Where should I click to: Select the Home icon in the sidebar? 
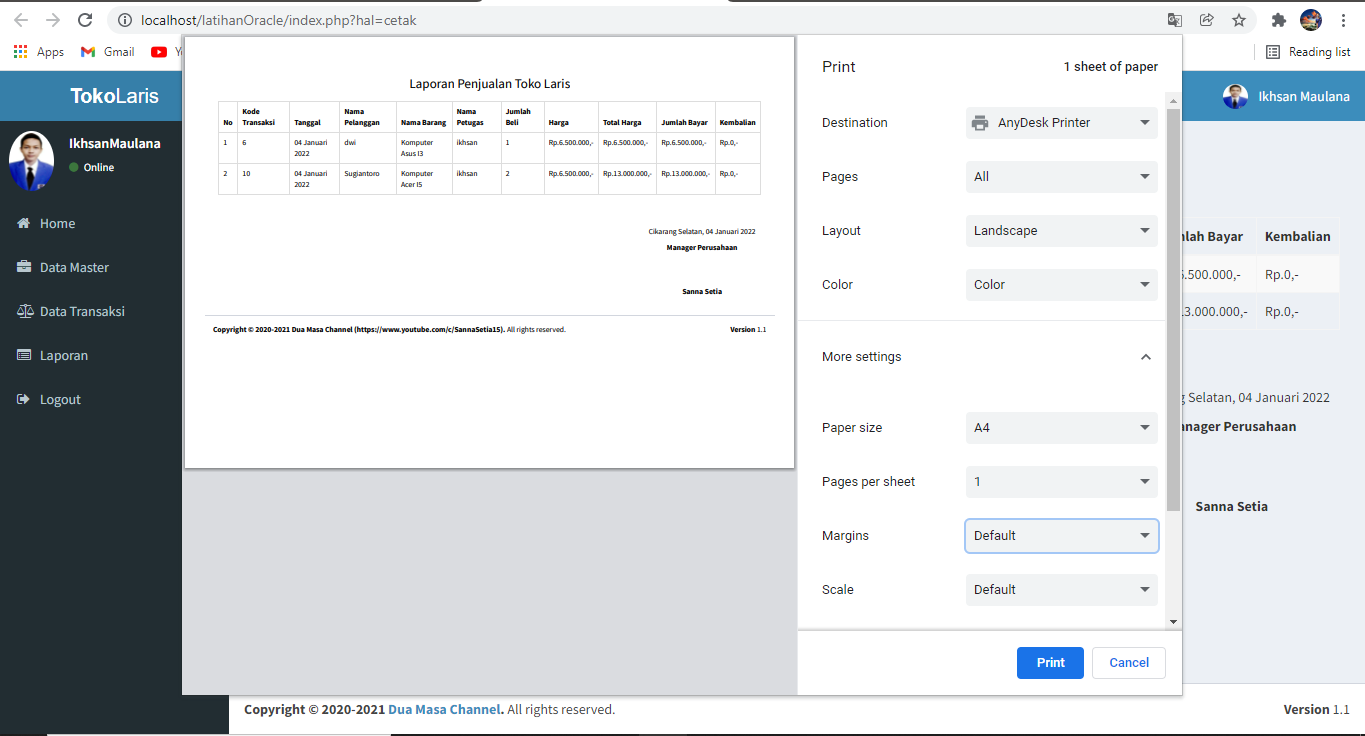[22, 223]
